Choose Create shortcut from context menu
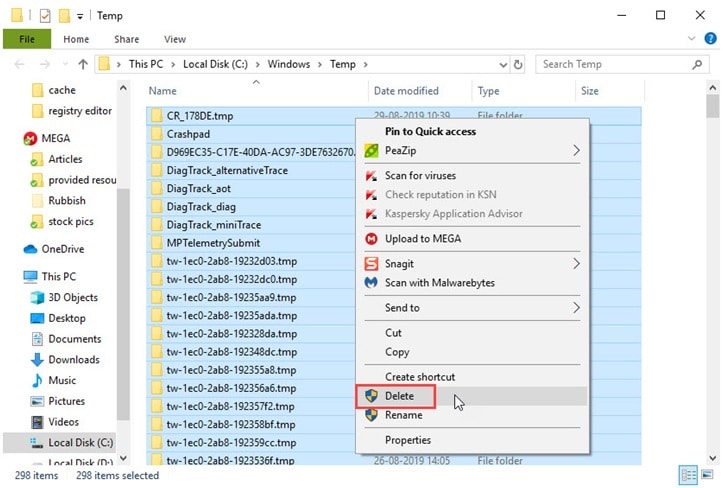 coord(471,377)
